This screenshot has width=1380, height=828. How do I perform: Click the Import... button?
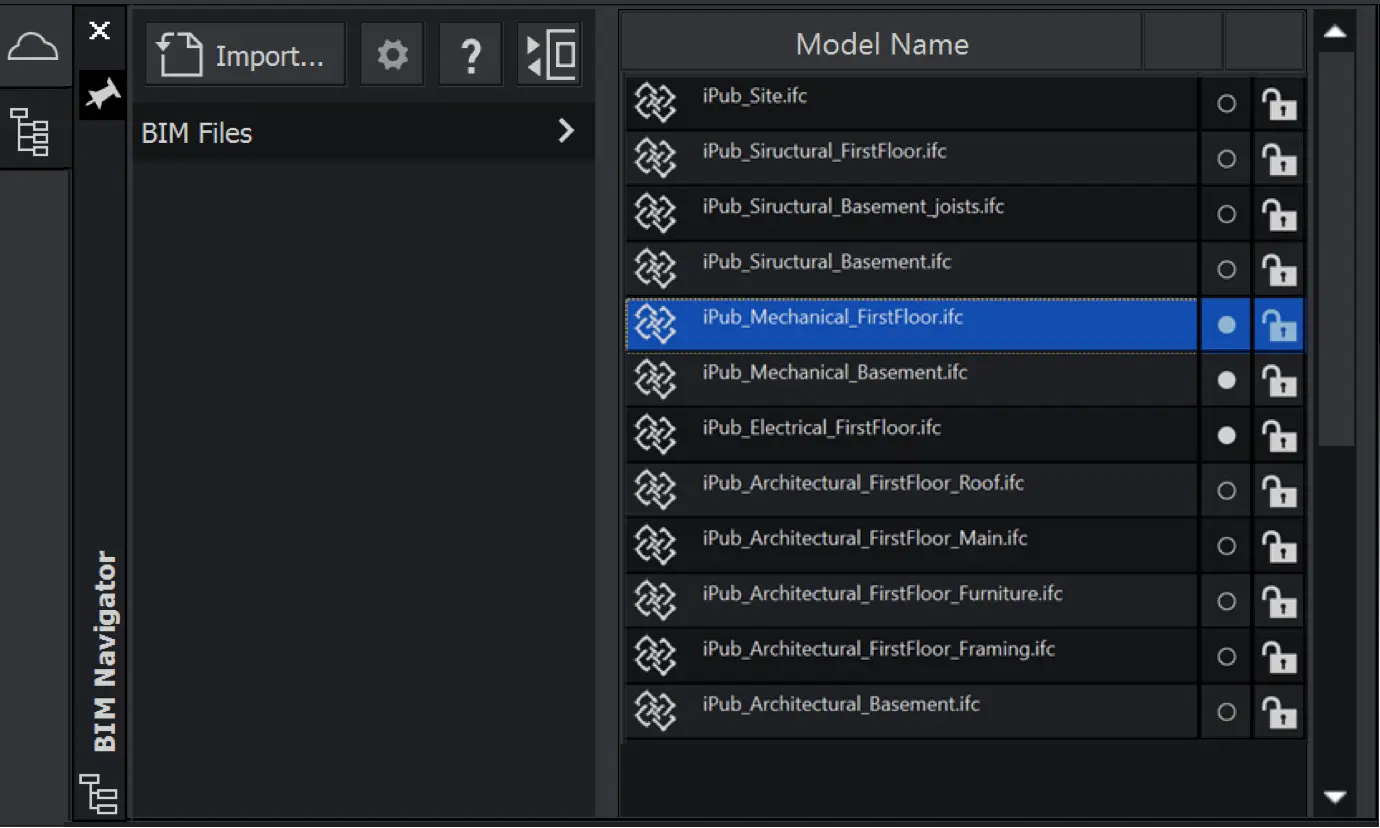[246, 54]
